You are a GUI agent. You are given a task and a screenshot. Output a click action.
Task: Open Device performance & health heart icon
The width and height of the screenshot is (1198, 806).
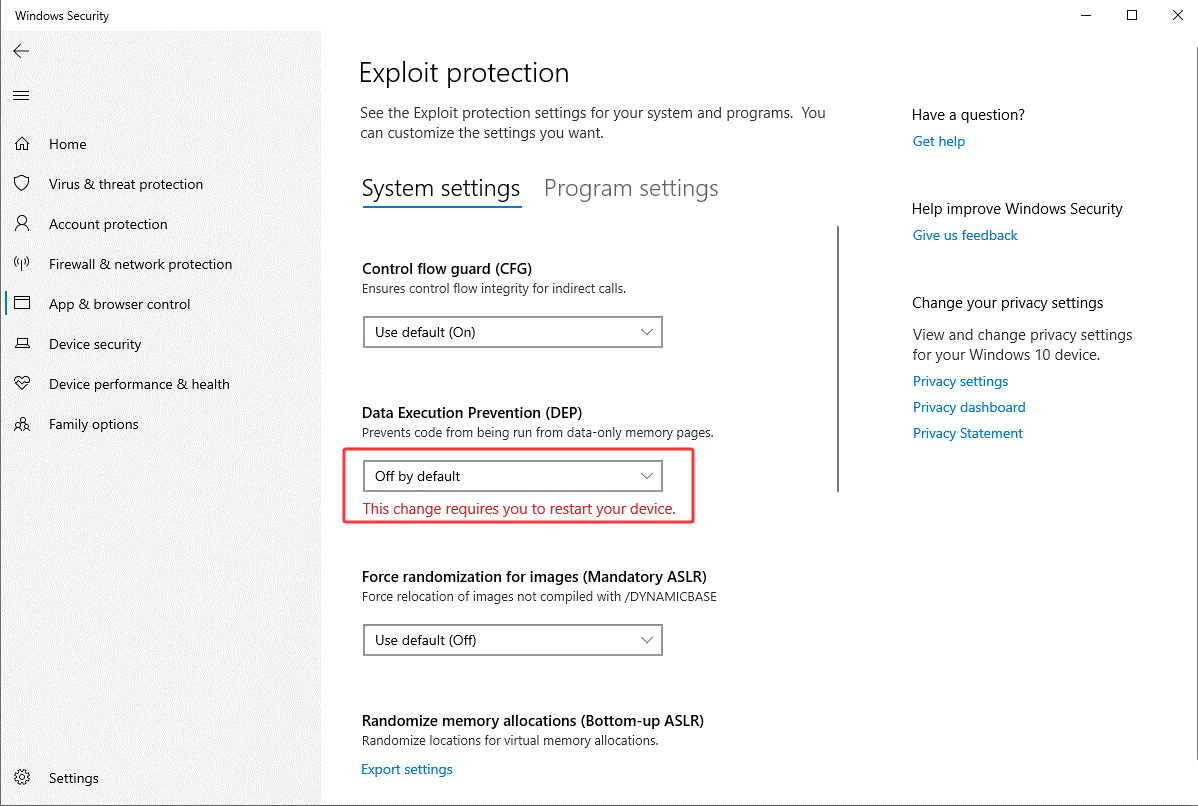(x=22, y=384)
